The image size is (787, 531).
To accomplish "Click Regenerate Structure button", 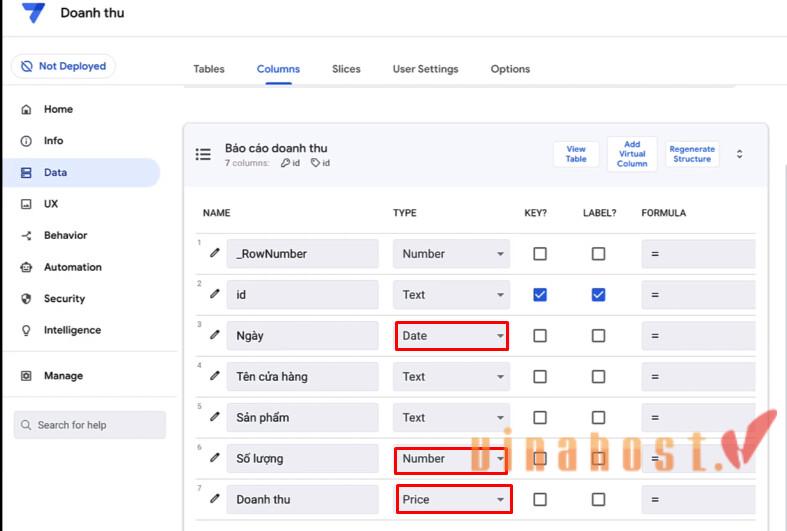I will 692,154.
